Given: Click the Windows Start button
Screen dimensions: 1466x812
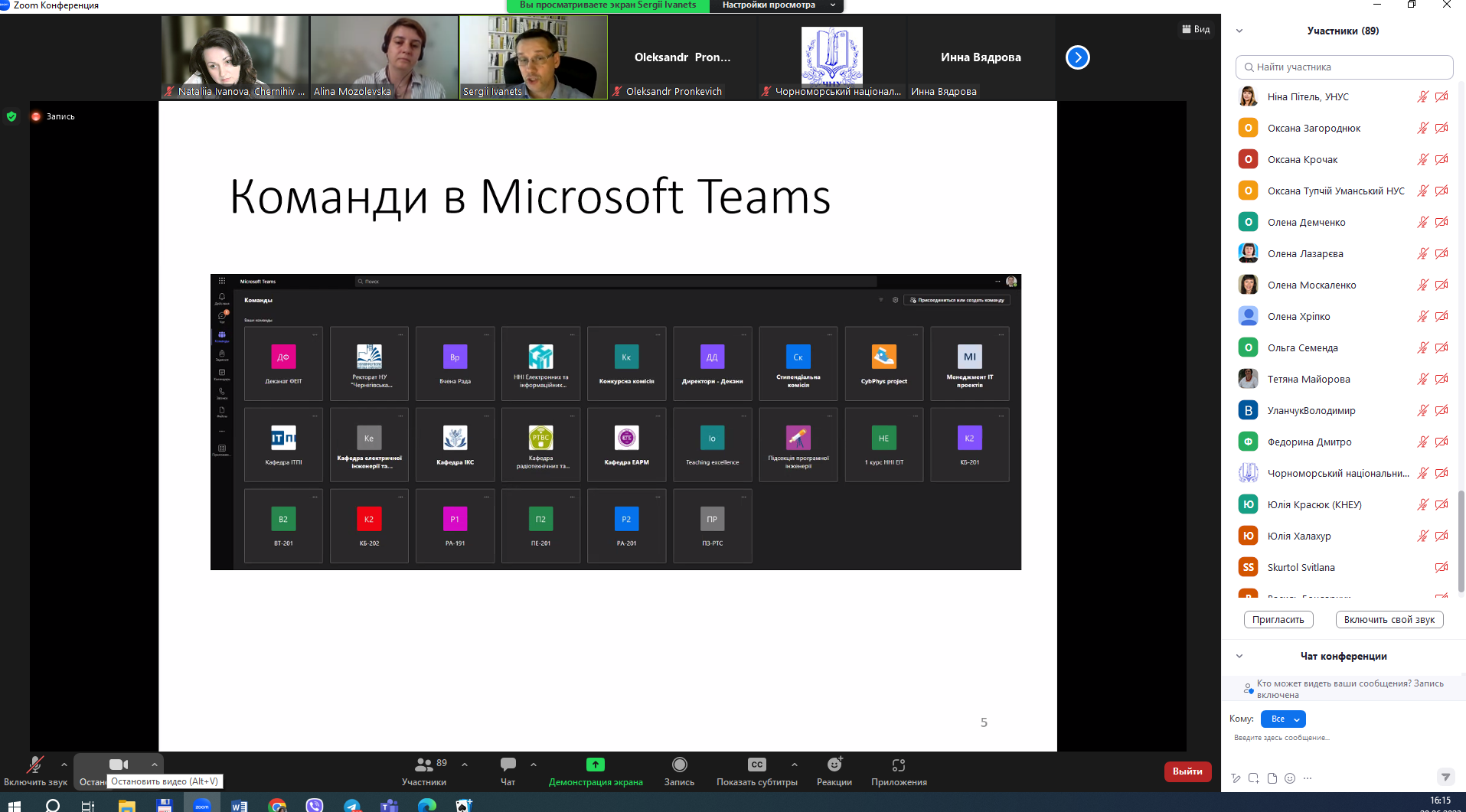Looking at the screenshot, I should pyautogui.click(x=14, y=804).
